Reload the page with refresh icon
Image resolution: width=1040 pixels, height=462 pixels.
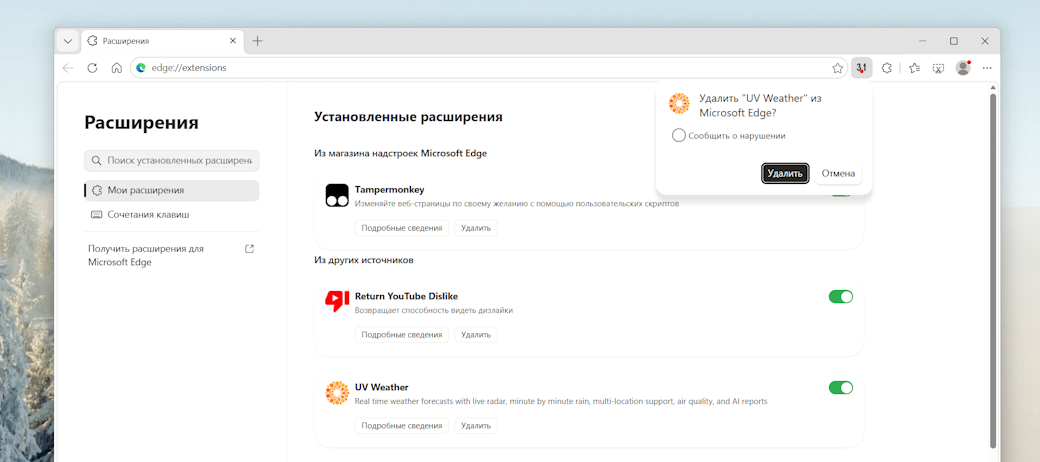coord(92,68)
